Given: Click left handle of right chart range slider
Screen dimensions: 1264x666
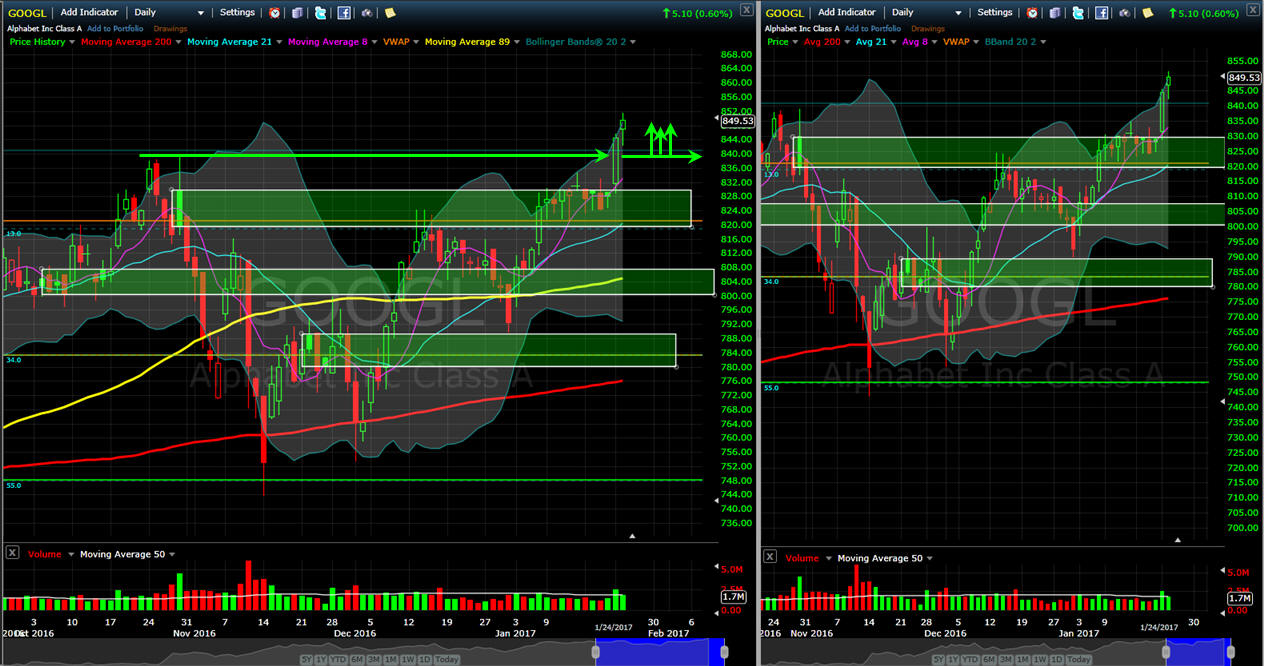Looking at the screenshot, I should click(1166, 652).
